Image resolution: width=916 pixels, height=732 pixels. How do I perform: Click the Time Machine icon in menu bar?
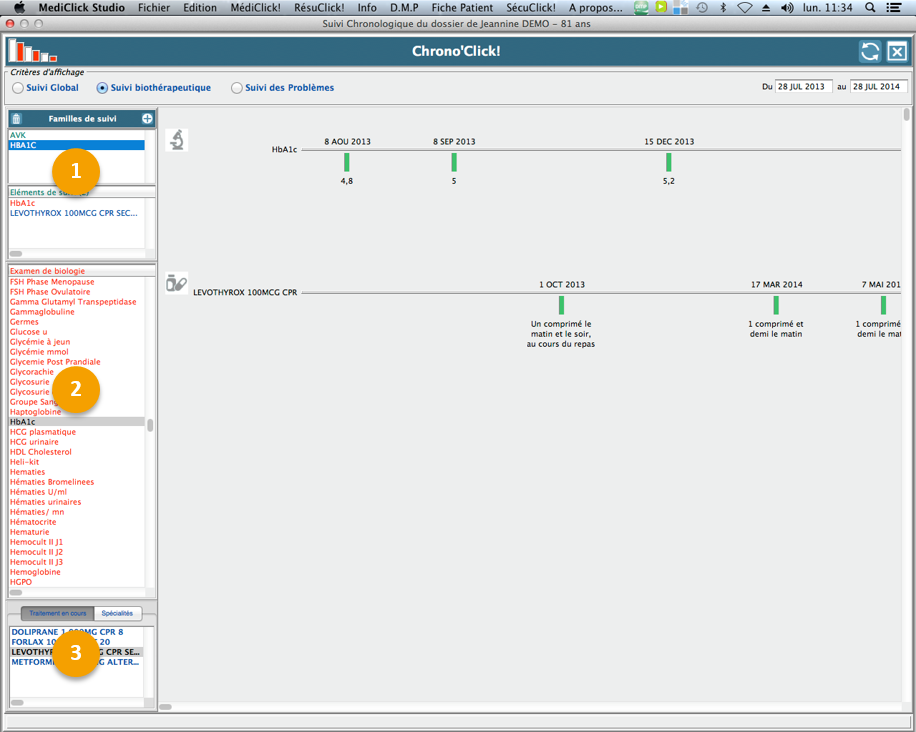pos(703,7)
